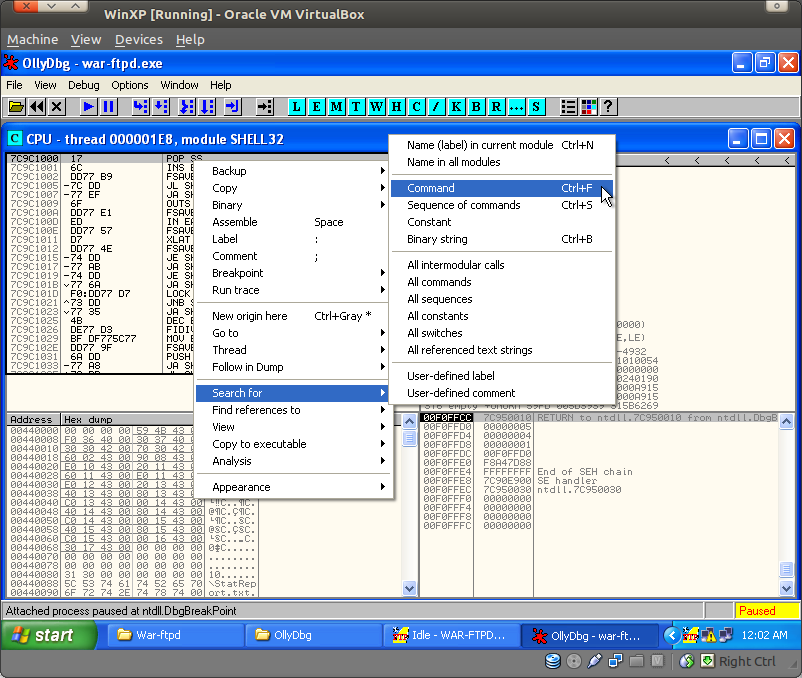Show Breakpoints with B button
This screenshot has width=802, height=678.
476,107
